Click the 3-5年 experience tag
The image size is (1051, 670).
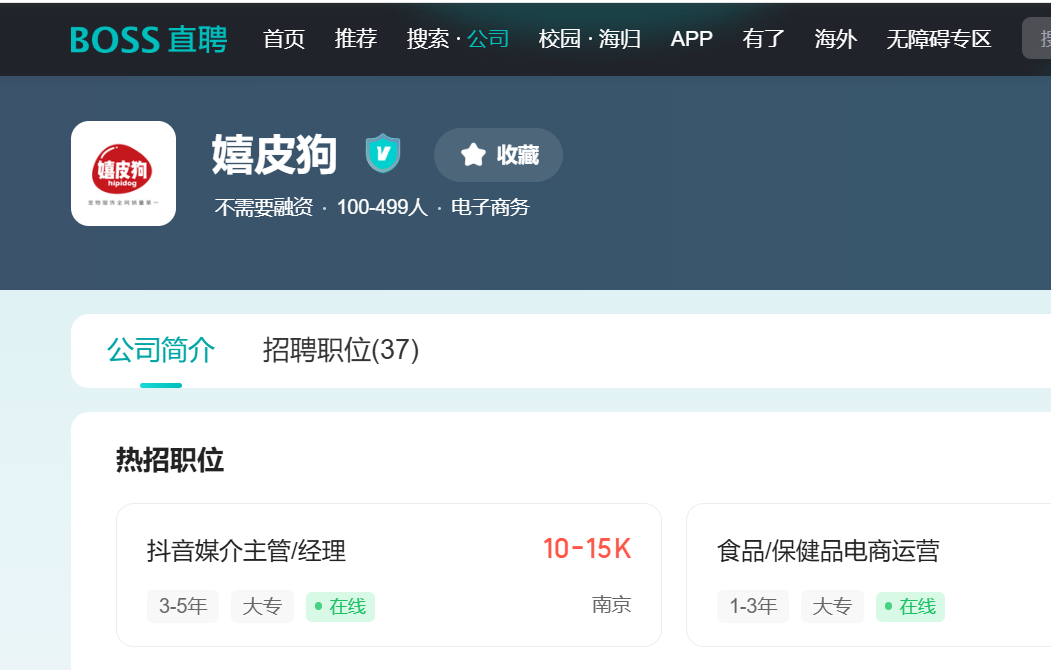[x=183, y=606]
